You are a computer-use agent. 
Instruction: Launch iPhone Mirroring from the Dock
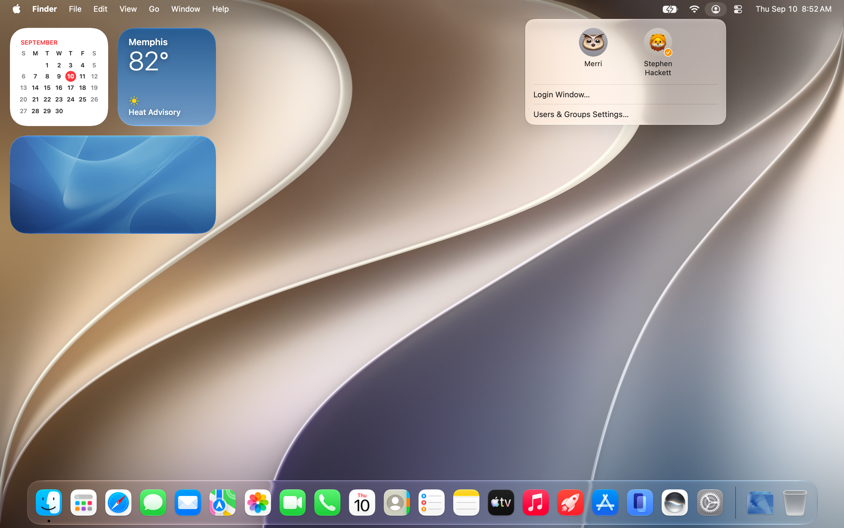click(x=639, y=502)
